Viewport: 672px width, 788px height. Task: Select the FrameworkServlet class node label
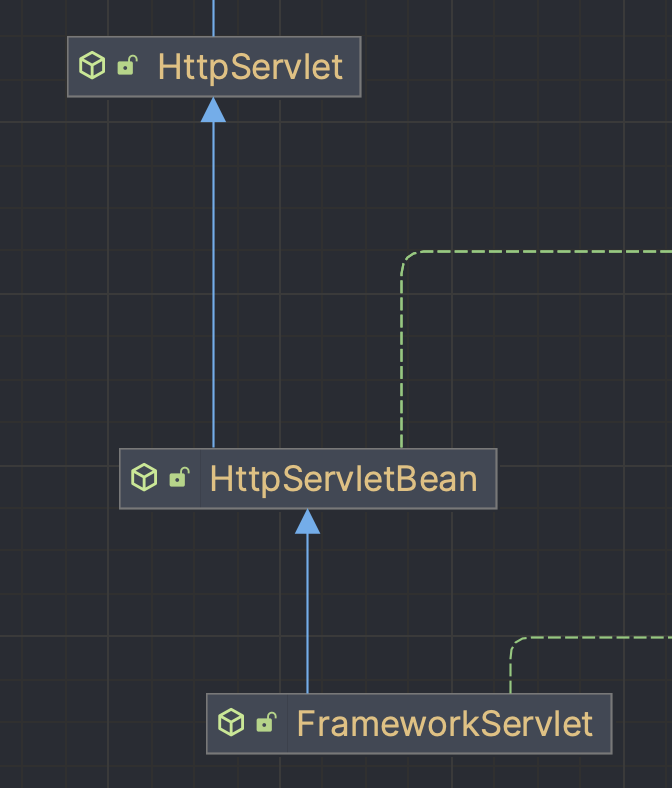click(445, 724)
